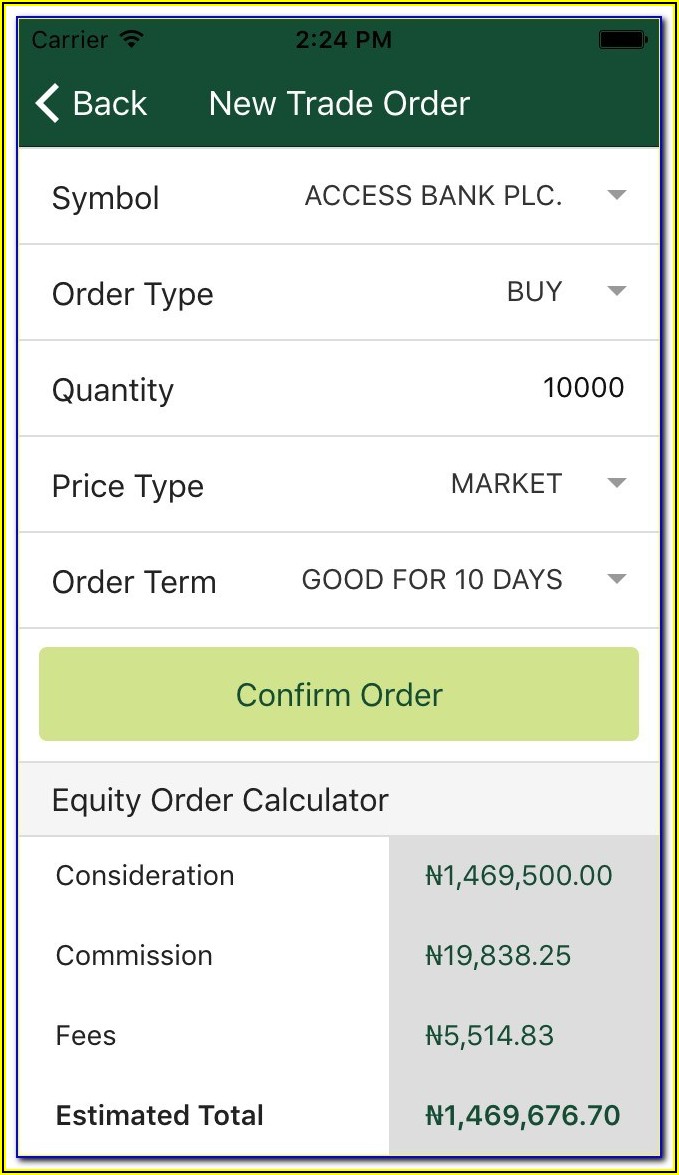Tap the New Trade Order title
The image size is (679, 1175).
pos(339,103)
